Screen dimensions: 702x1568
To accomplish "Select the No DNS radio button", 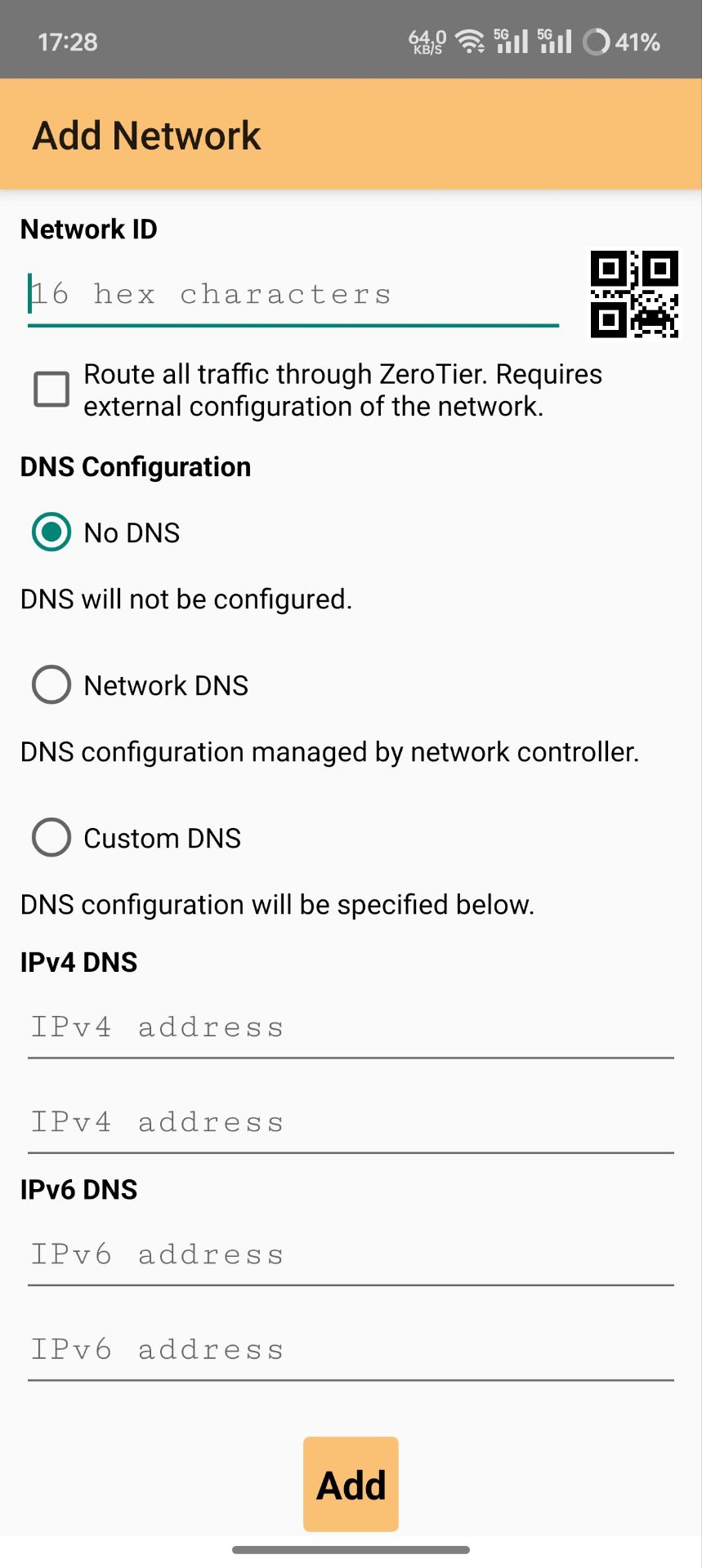I will [51, 532].
